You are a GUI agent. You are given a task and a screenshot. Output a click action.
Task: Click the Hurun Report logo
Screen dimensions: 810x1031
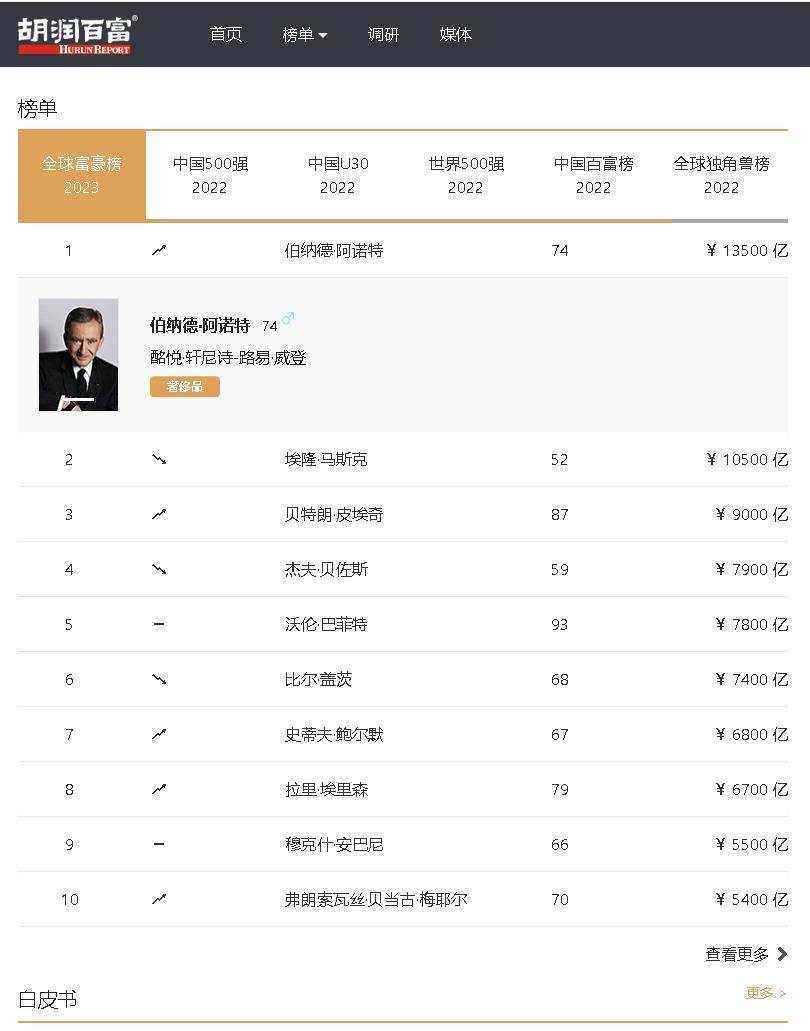pyautogui.click(x=77, y=34)
